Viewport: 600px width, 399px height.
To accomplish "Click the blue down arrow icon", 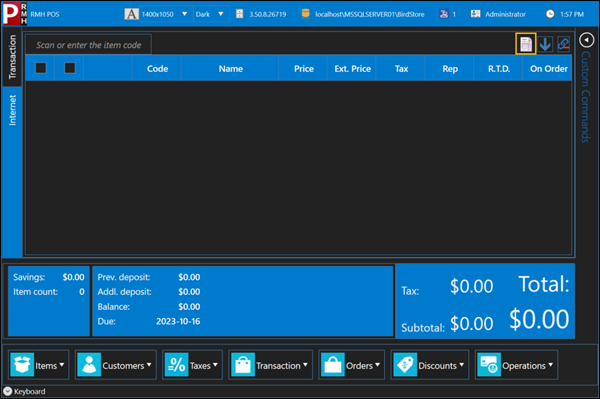I will [545, 44].
